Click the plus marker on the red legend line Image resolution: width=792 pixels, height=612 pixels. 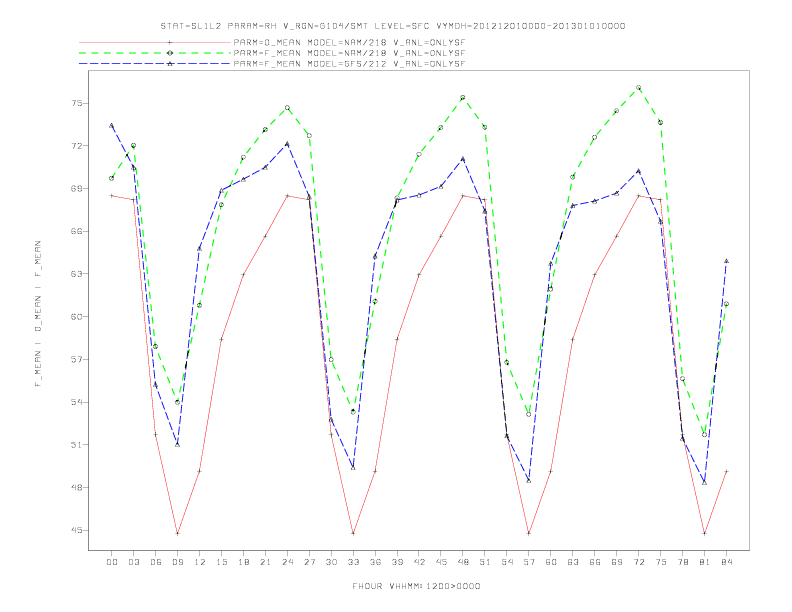pyautogui.click(x=170, y=42)
